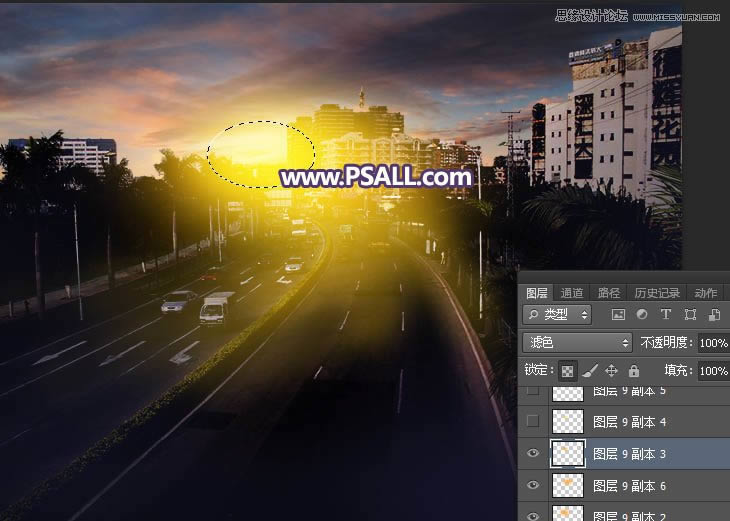The width and height of the screenshot is (730, 521).
Task: Filter layers by shape type icon
Action: click(x=689, y=315)
